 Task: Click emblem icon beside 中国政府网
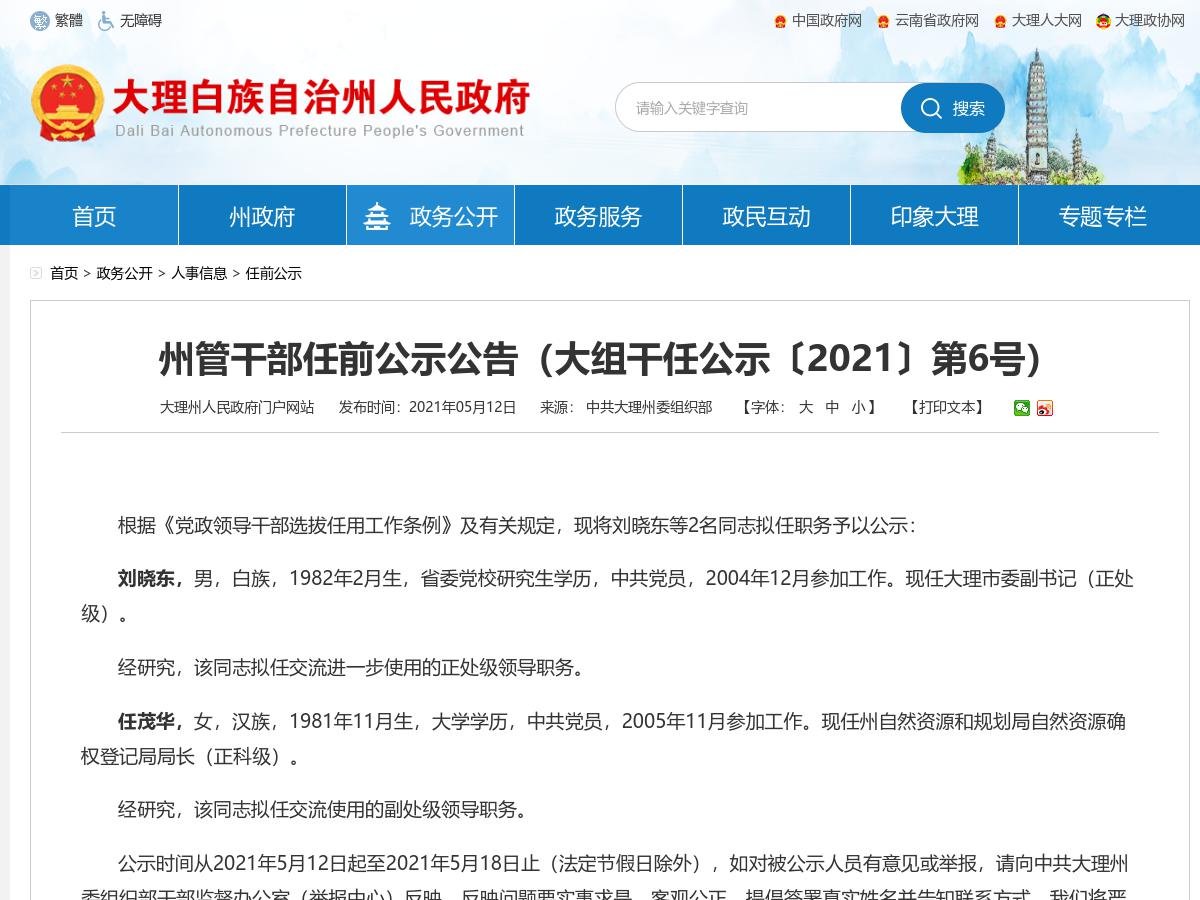(780, 21)
